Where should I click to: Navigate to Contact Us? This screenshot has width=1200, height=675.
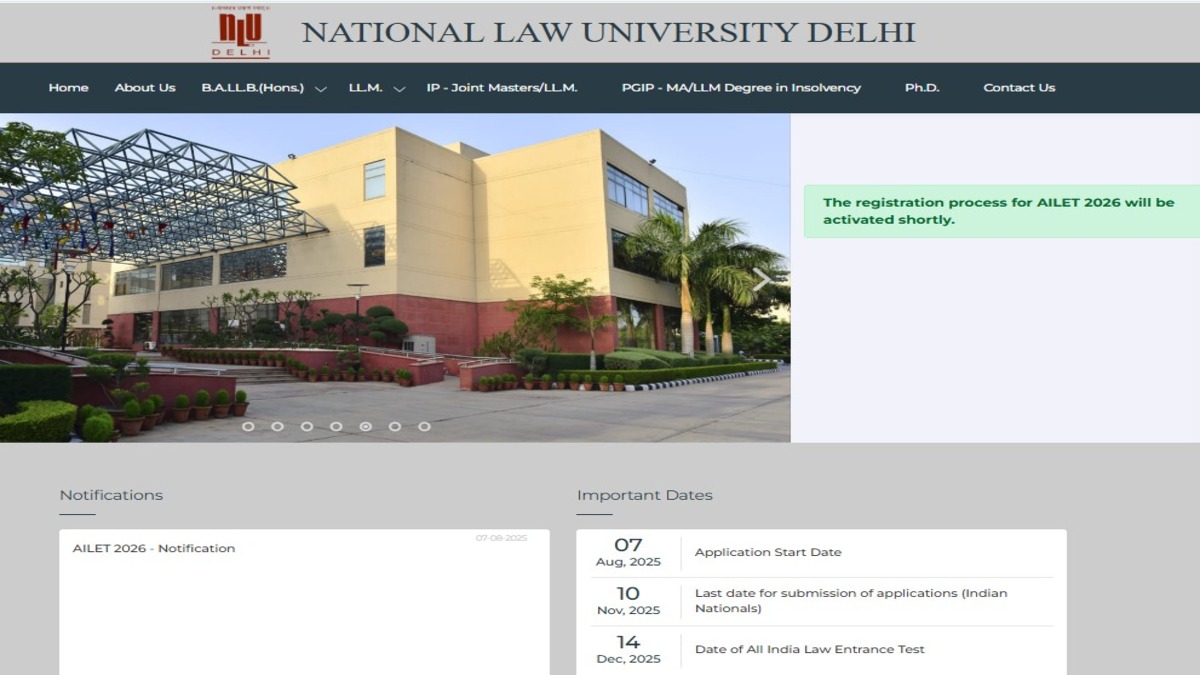1018,88
